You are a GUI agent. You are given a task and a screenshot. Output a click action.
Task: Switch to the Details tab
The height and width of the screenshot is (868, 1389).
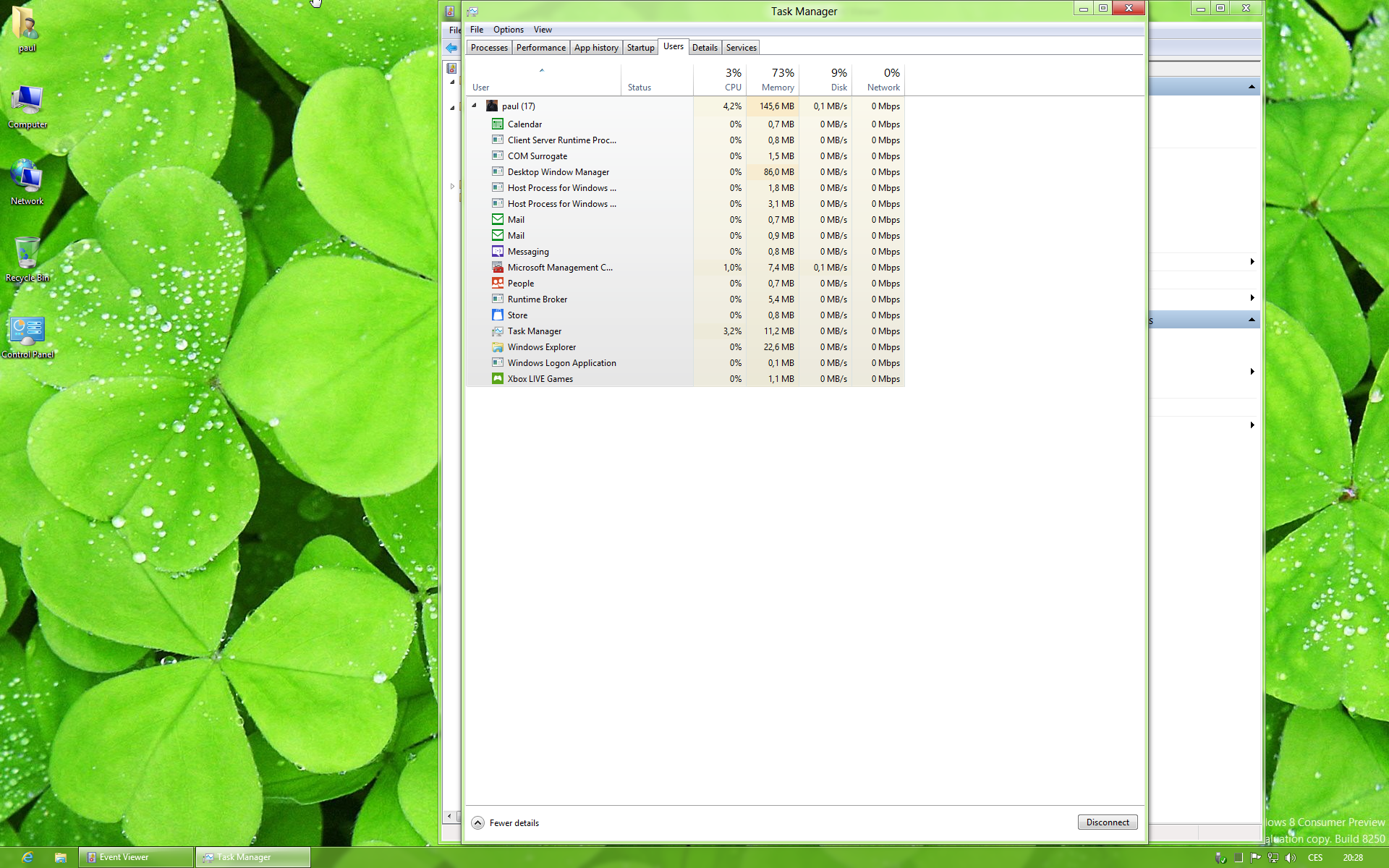coord(705,48)
